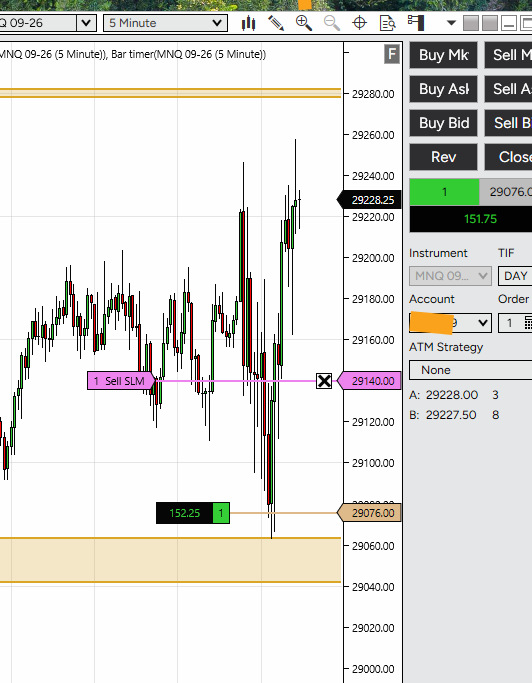The width and height of the screenshot is (532, 683).
Task: Click the Order quantity input field
Action: (510, 323)
